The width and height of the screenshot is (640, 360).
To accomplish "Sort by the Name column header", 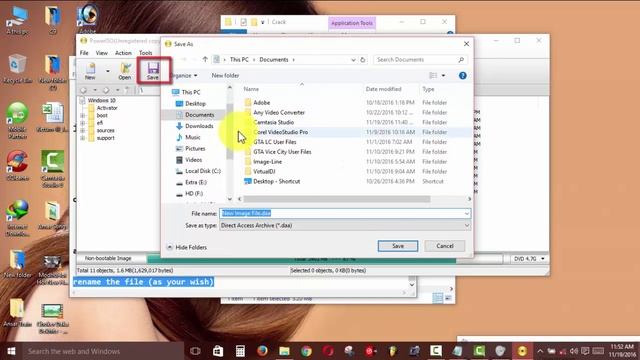I will [x=251, y=89].
